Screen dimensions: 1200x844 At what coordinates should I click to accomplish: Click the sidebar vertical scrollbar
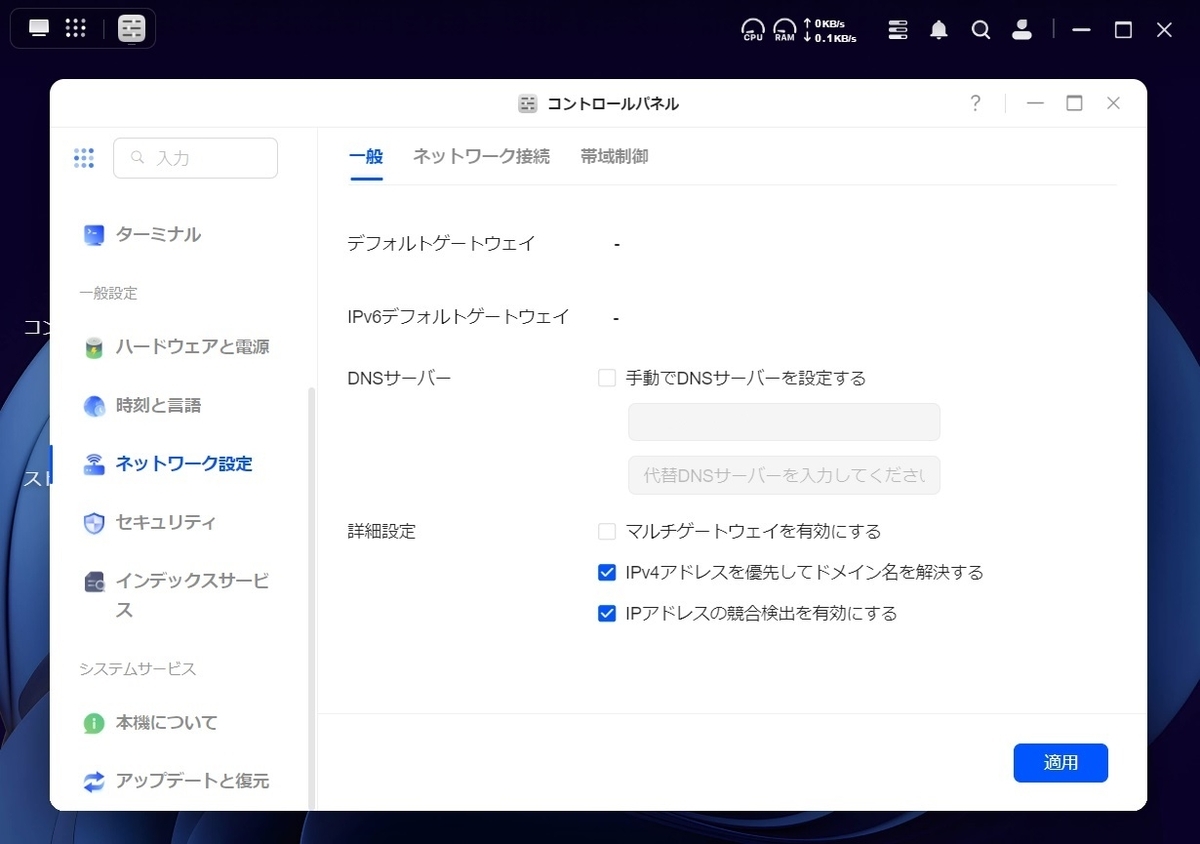(x=311, y=598)
